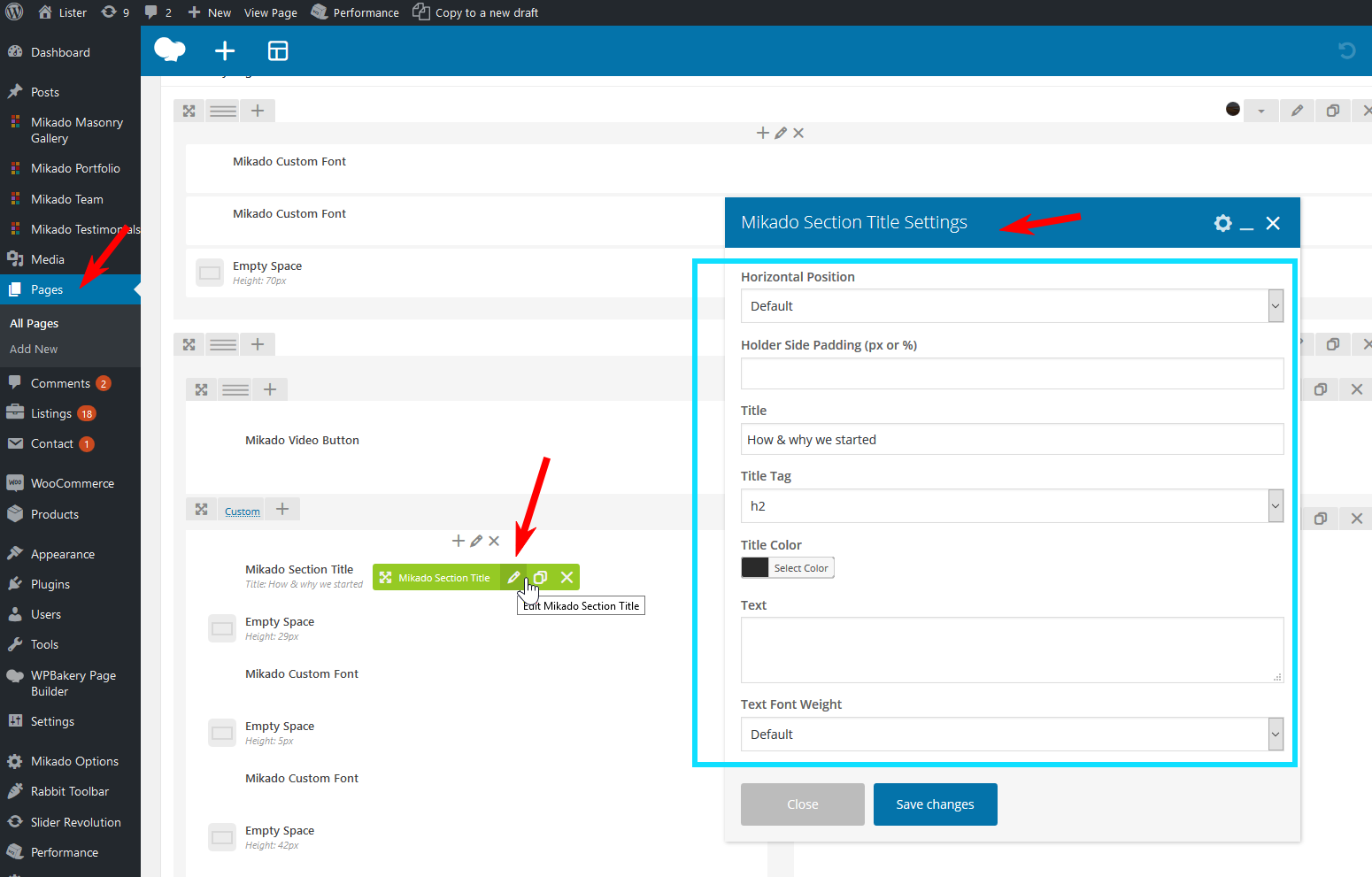Open the Title Tag dropdown
Screen dimensions: 1372x877
(x=1012, y=506)
